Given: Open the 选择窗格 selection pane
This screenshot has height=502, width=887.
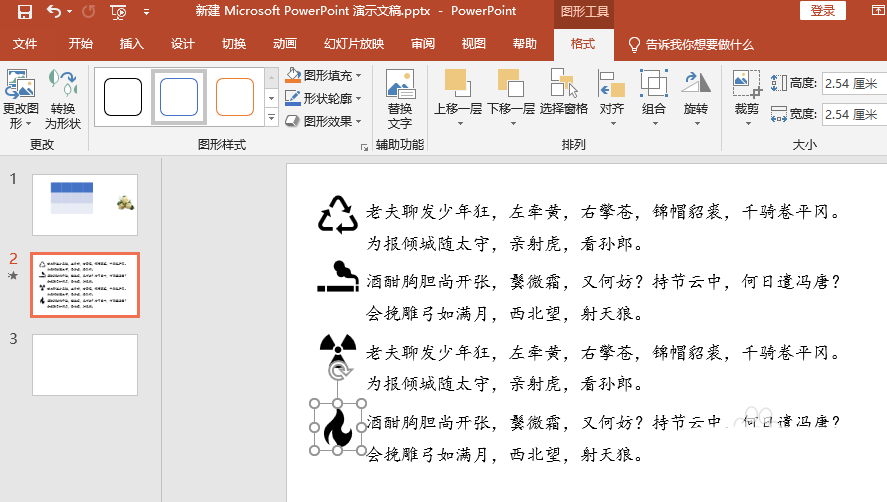Looking at the screenshot, I should tap(563, 93).
